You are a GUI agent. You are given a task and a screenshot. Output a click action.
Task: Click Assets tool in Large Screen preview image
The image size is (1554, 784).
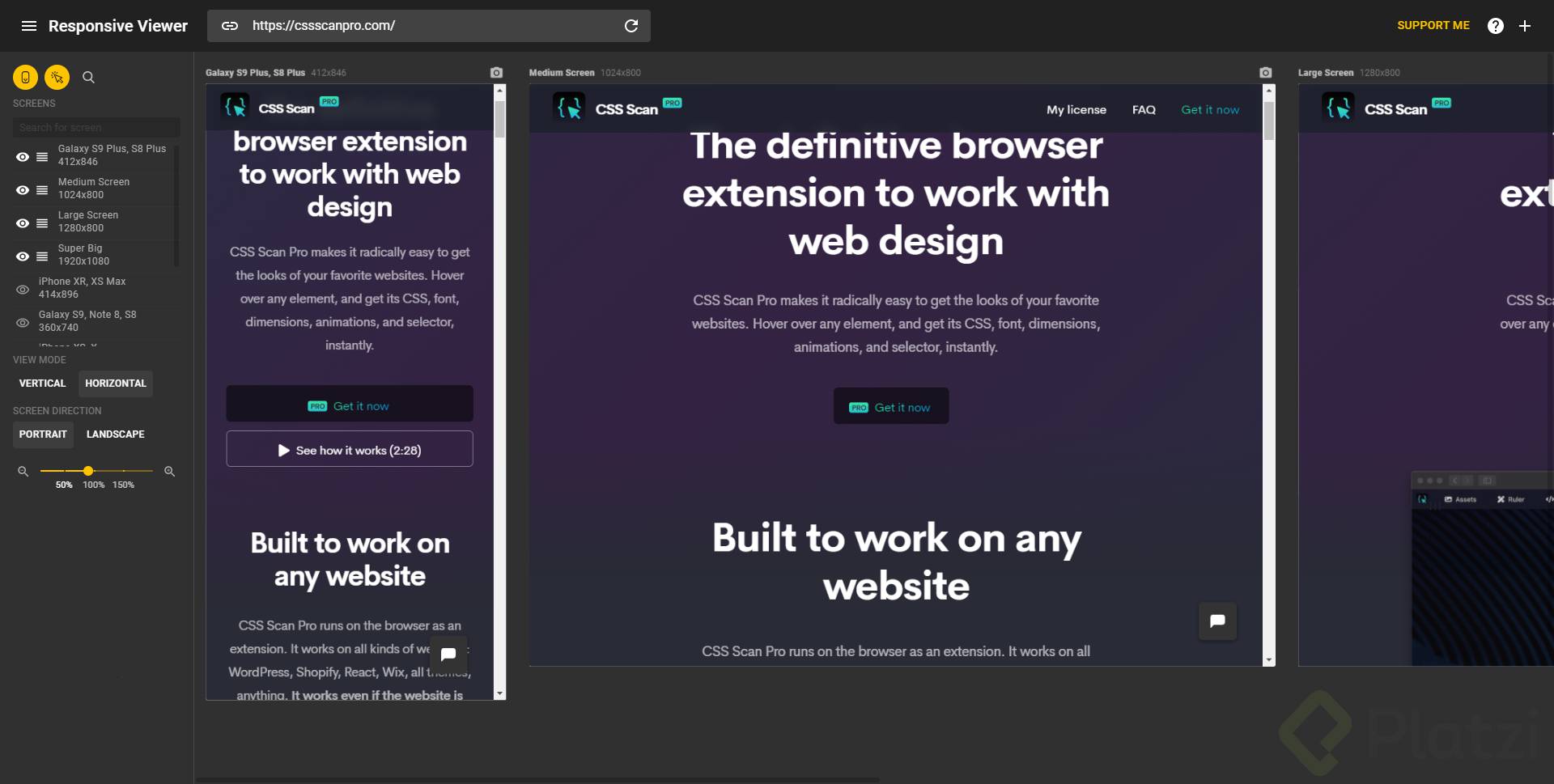(1461, 499)
